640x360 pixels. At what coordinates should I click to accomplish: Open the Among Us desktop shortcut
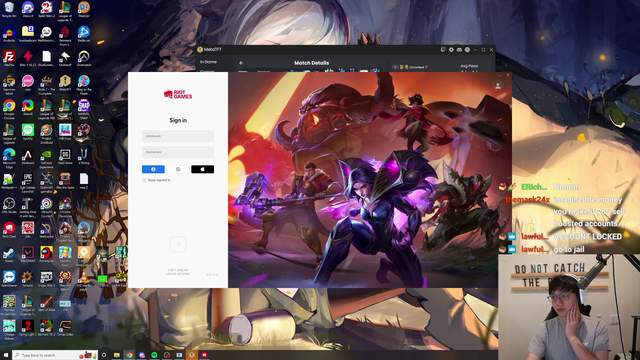pyautogui.click(x=46, y=254)
